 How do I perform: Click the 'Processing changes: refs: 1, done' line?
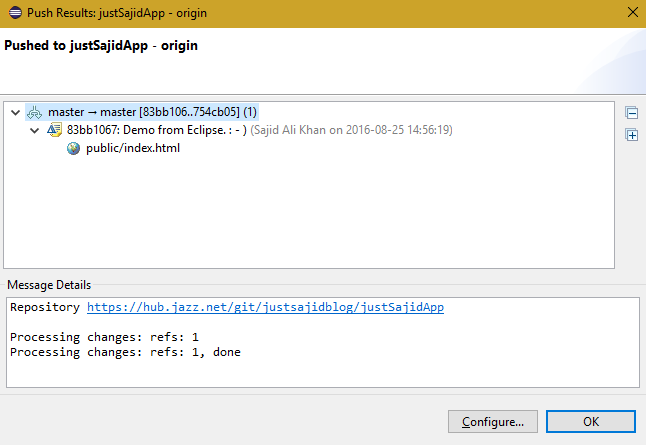coord(125,352)
